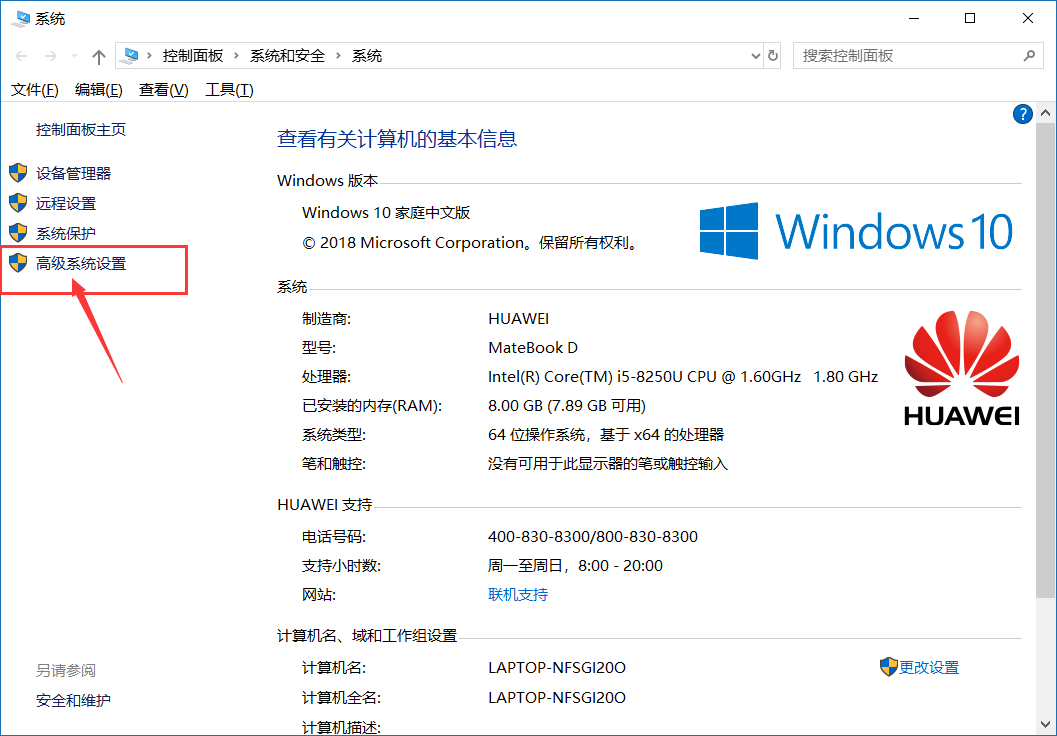1057x736 pixels.
Task: Maximize the 系统 window
Action: pyautogui.click(x=969, y=18)
